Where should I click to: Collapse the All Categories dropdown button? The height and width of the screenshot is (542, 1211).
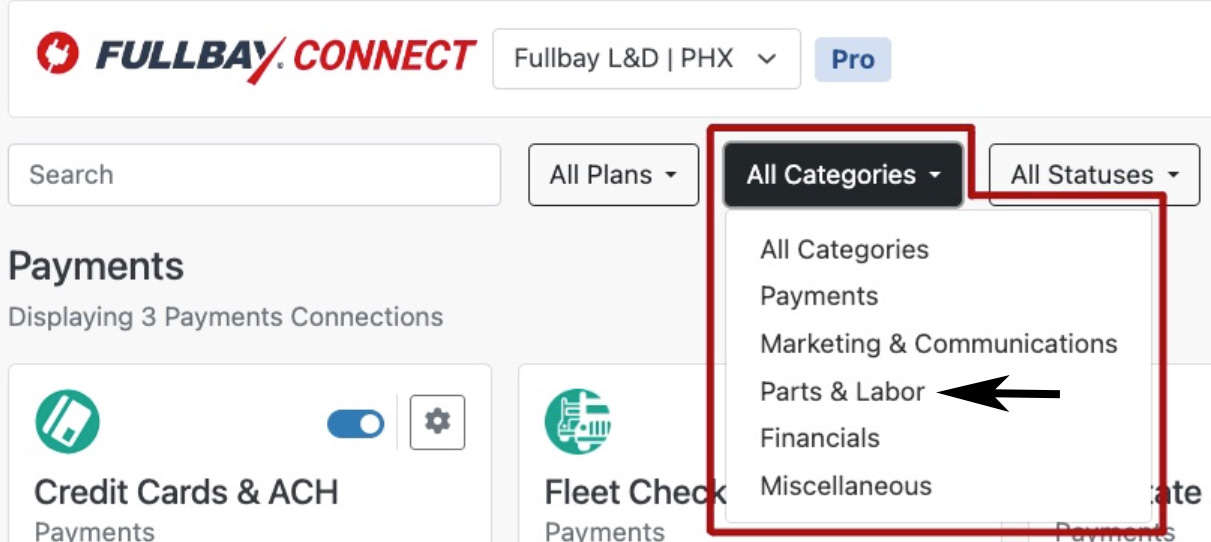pos(843,175)
